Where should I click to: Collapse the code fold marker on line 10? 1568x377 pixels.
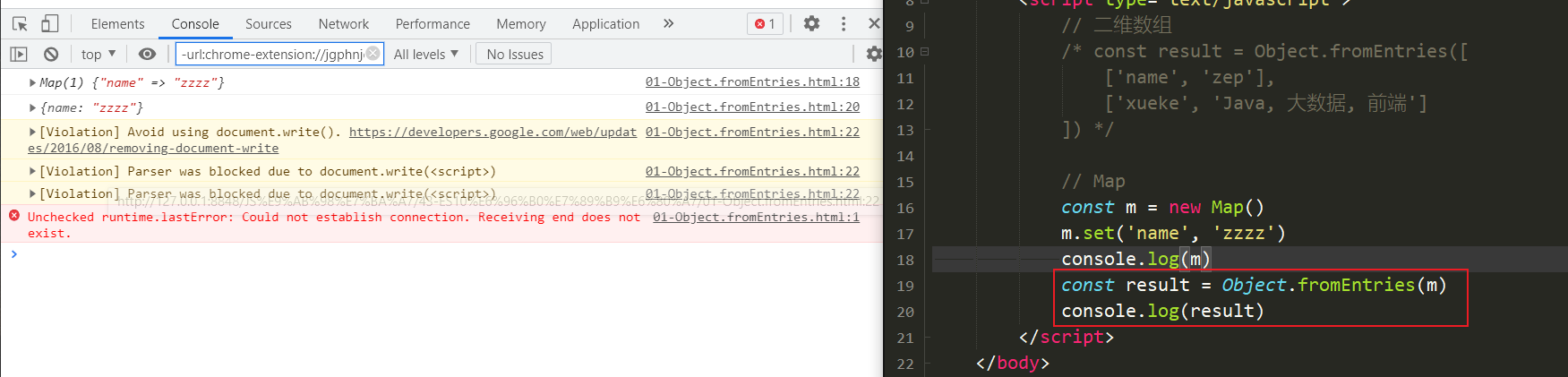[925, 51]
